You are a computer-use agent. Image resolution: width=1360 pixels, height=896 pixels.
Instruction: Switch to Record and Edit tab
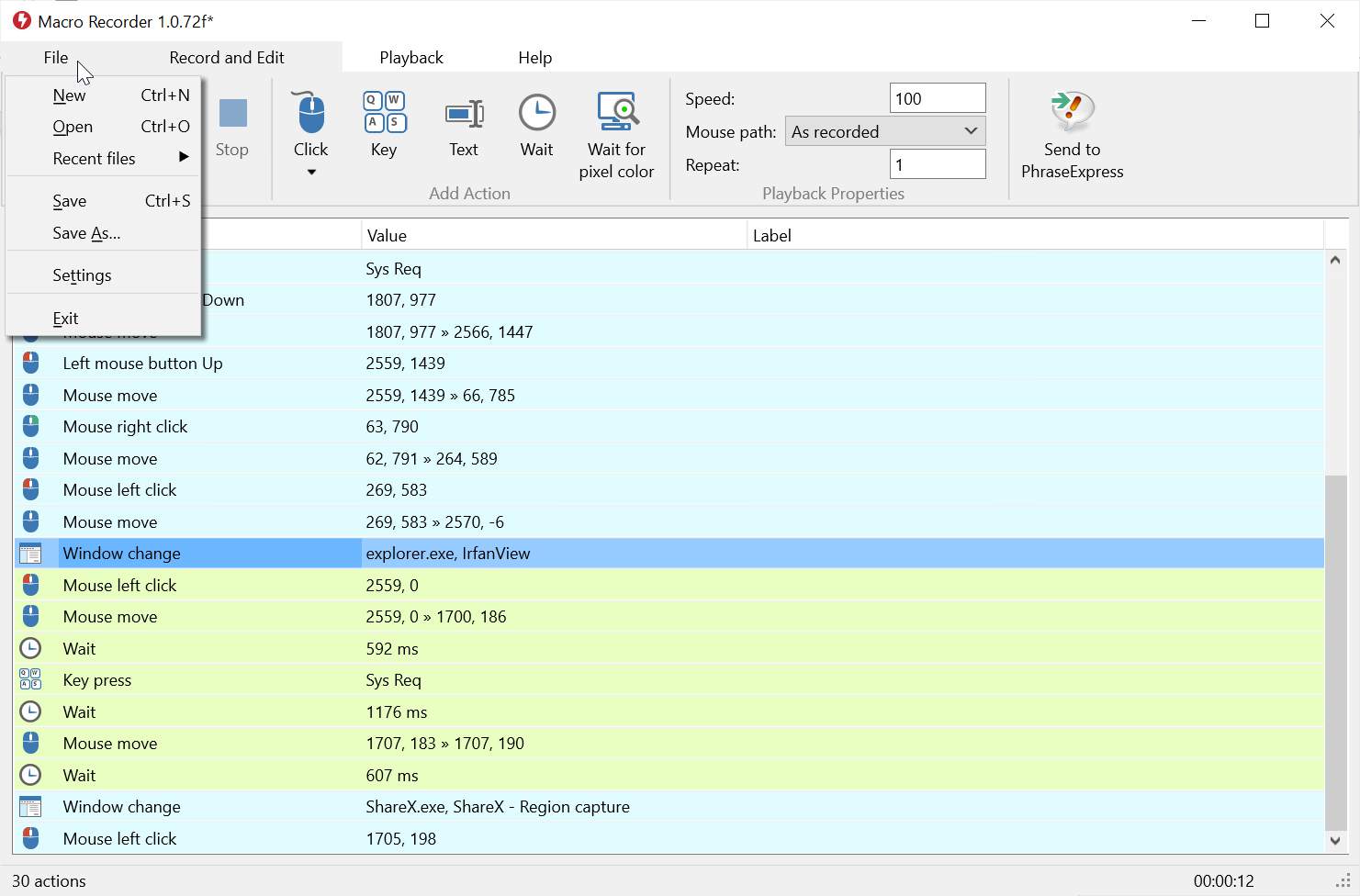(x=227, y=57)
